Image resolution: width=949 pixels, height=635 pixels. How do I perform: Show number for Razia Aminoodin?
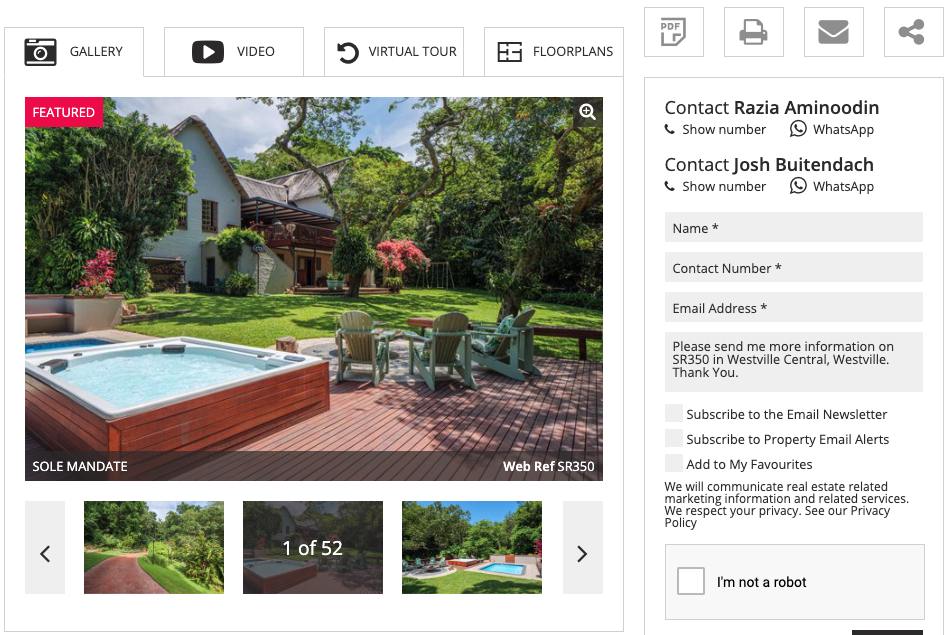coord(715,130)
